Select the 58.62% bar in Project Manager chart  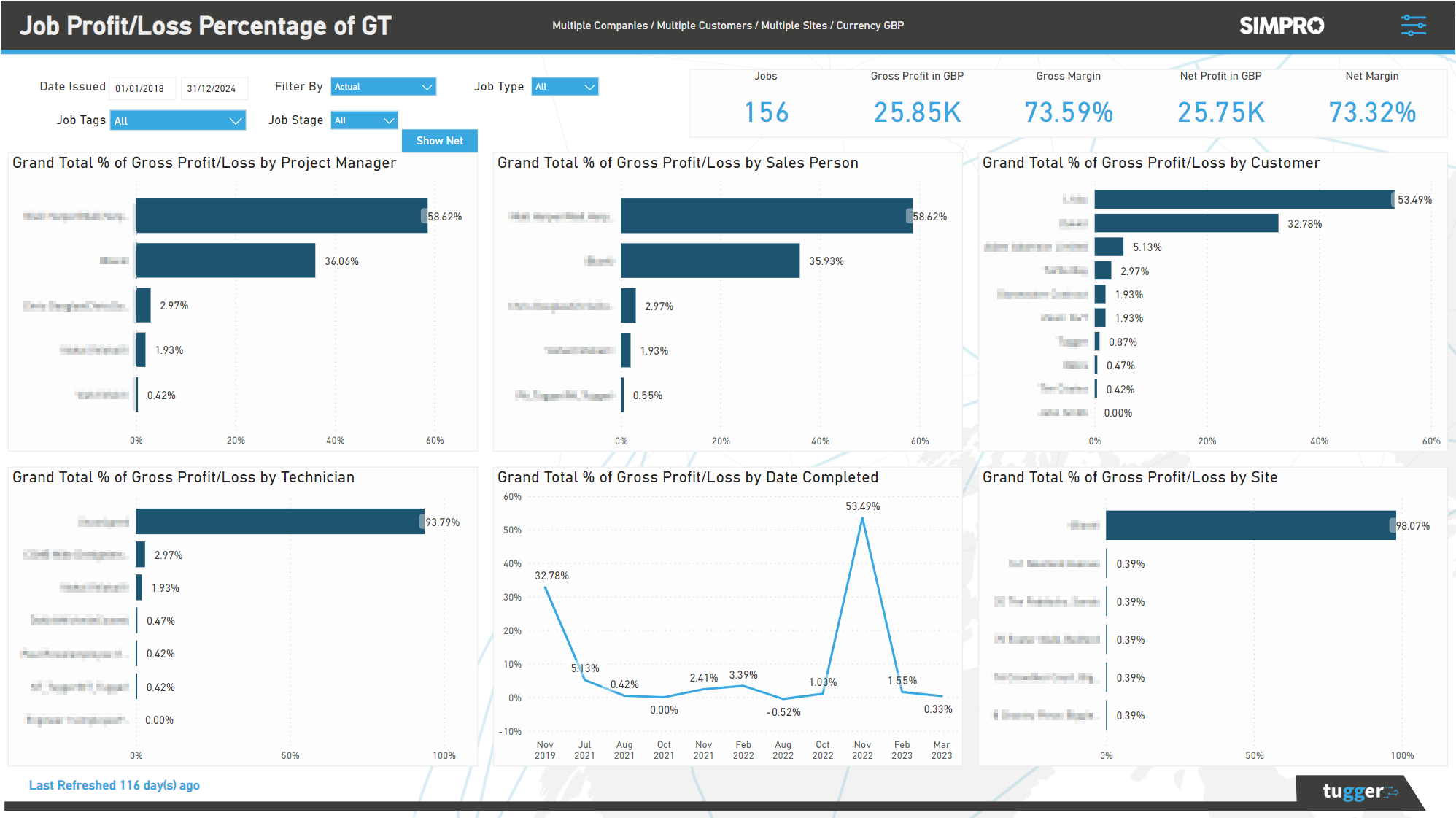point(281,215)
